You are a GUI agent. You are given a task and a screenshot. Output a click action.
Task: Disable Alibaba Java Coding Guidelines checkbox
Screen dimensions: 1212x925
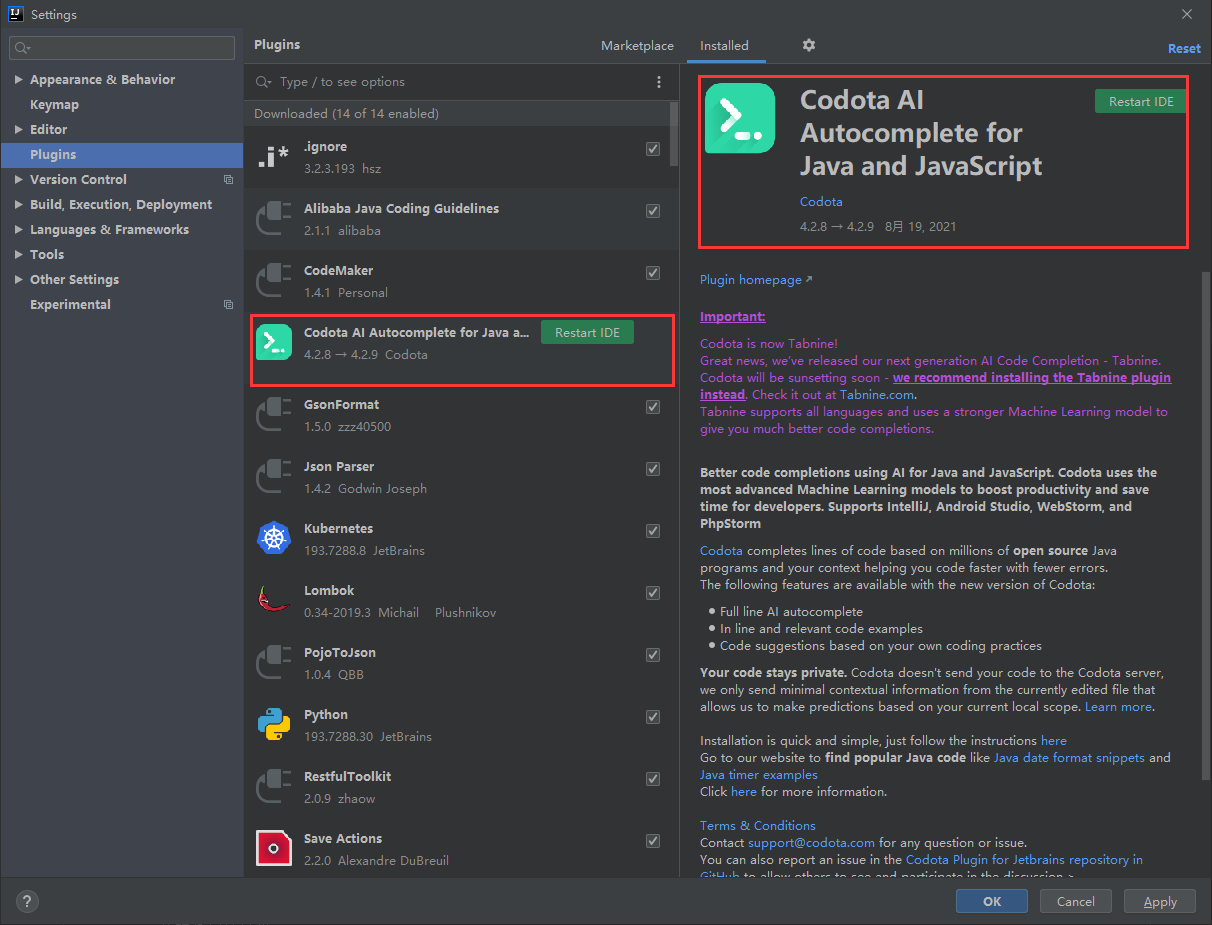(653, 211)
